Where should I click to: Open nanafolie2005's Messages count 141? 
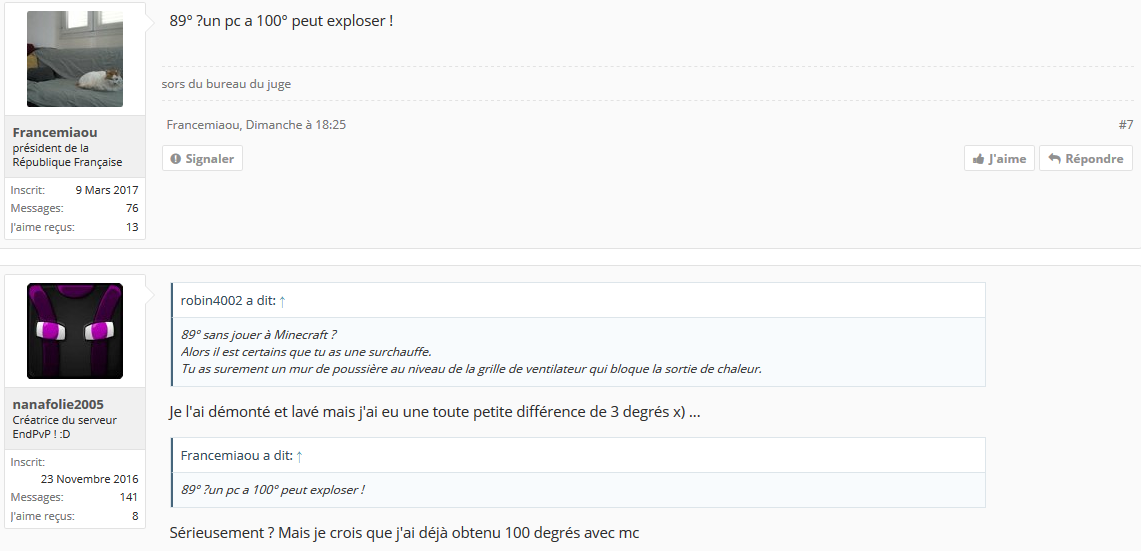[129, 497]
